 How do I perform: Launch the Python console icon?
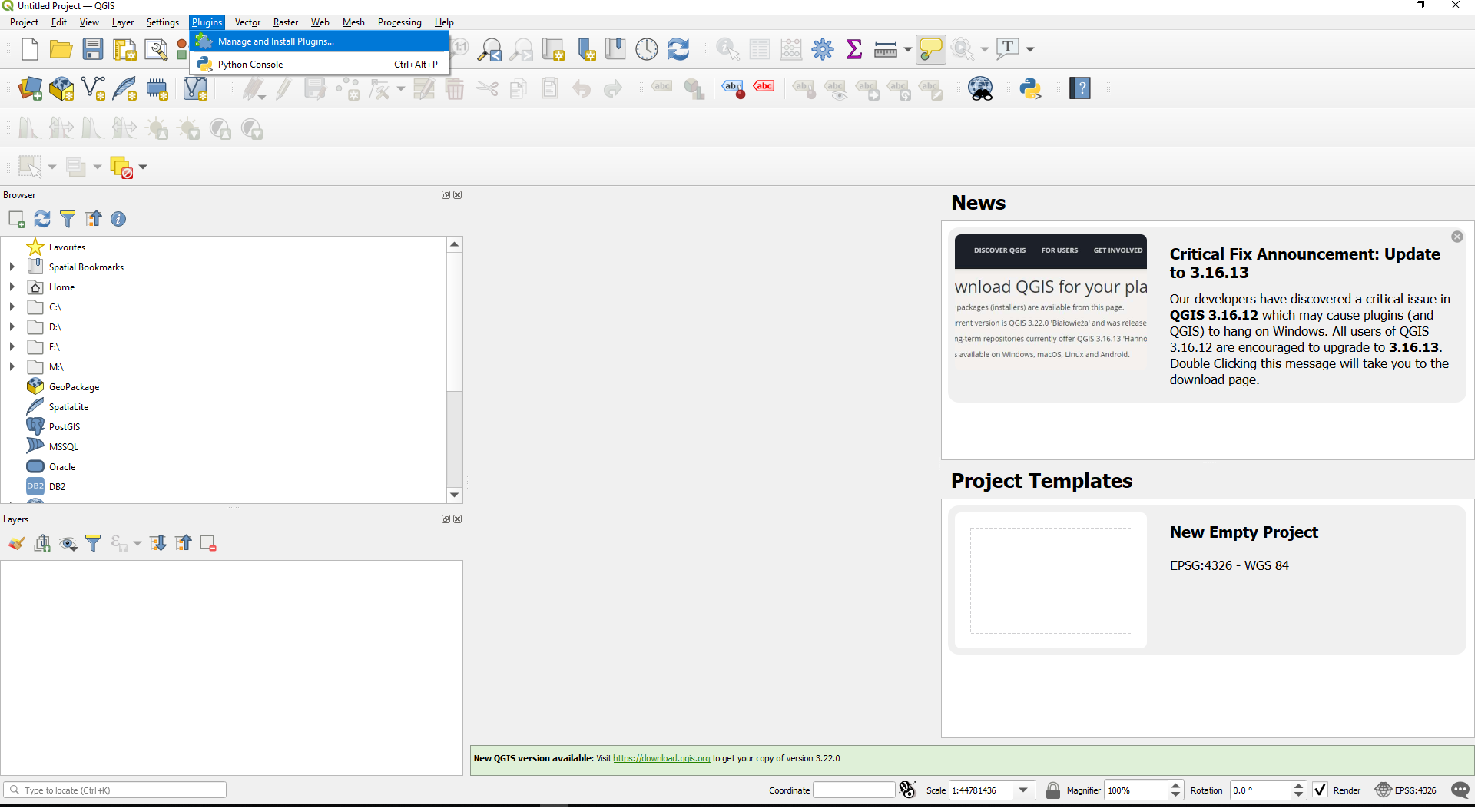(x=1032, y=88)
